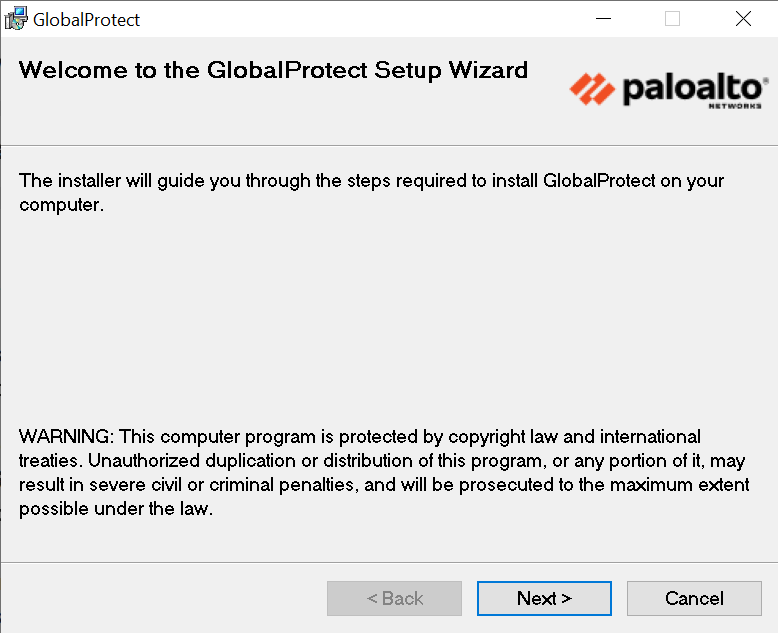The height and width of the screenshot is (633, 778).
Task: Click the GlobalProtect title bar text
Action: tap(87, 19)
